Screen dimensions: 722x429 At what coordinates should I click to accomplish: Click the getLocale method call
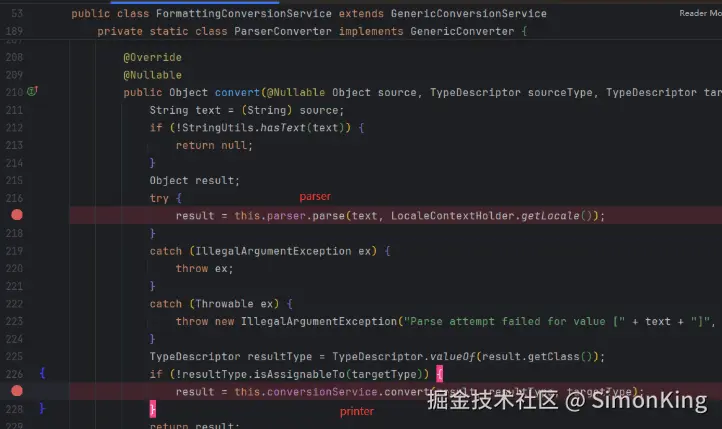(x=550, y=215)
